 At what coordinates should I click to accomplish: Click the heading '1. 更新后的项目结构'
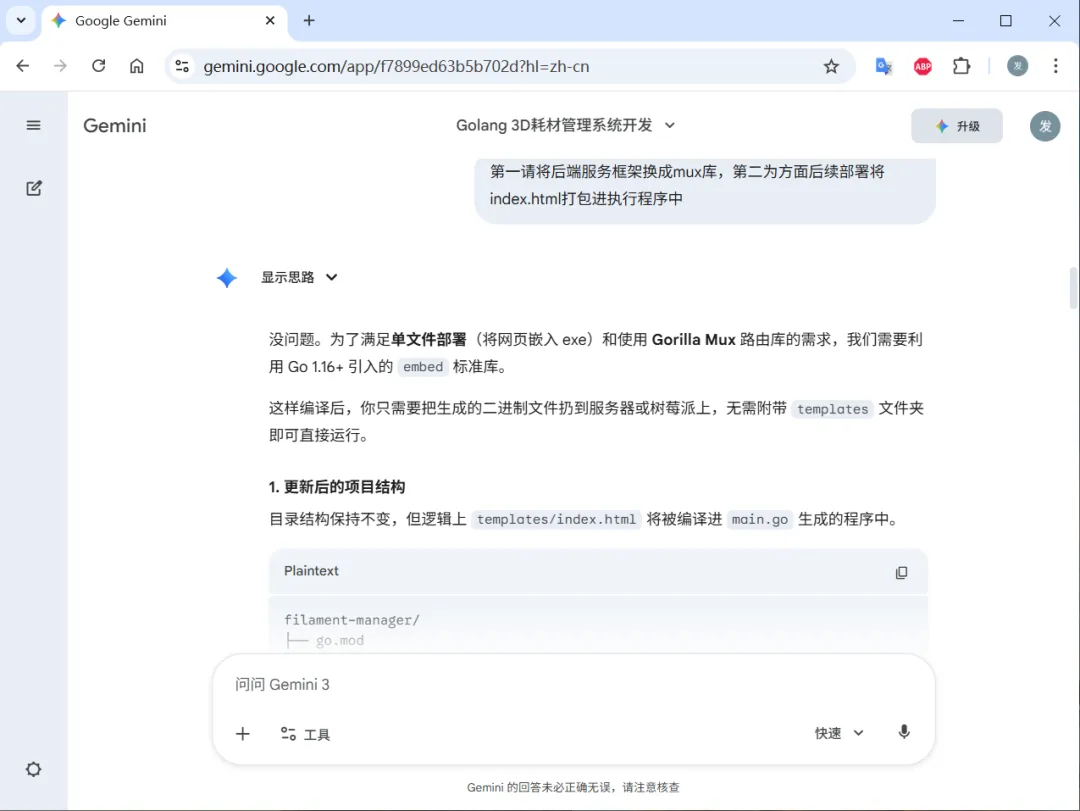tap(337, 486)
